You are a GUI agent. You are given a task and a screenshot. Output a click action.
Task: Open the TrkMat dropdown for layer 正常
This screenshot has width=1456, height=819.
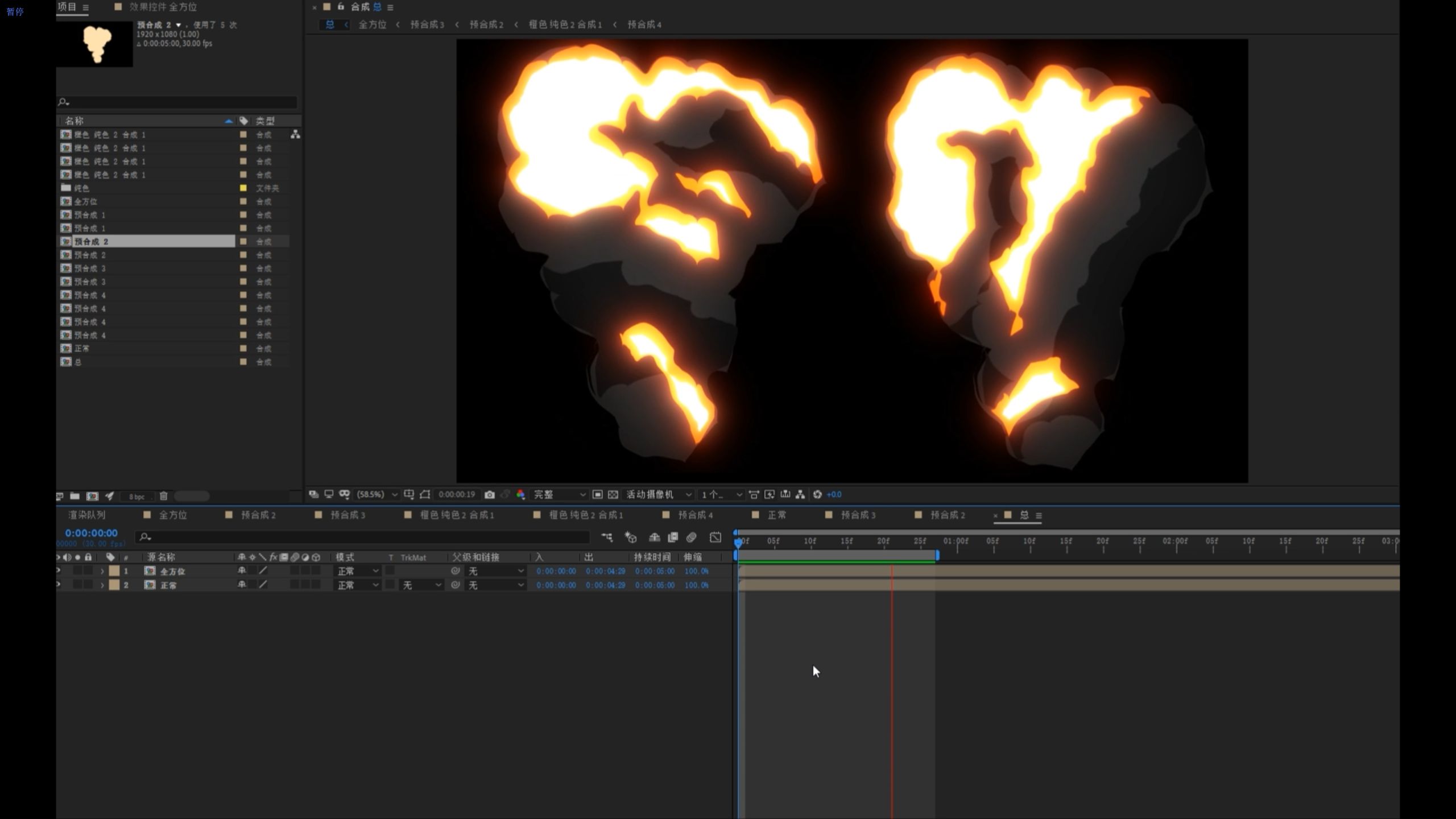pos(421,585)
